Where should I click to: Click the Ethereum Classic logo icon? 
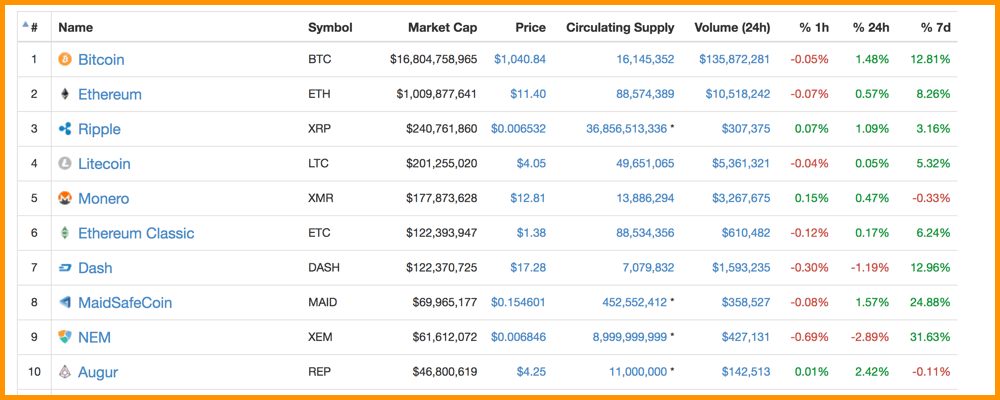click(64, 233)
